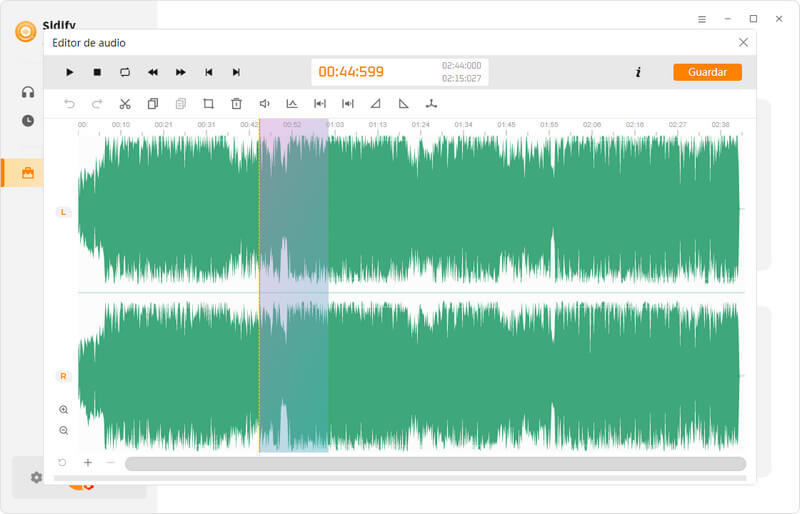Viewport: 800px width, 514px height.
Task: Jump to the end of track
Action: 236,72
